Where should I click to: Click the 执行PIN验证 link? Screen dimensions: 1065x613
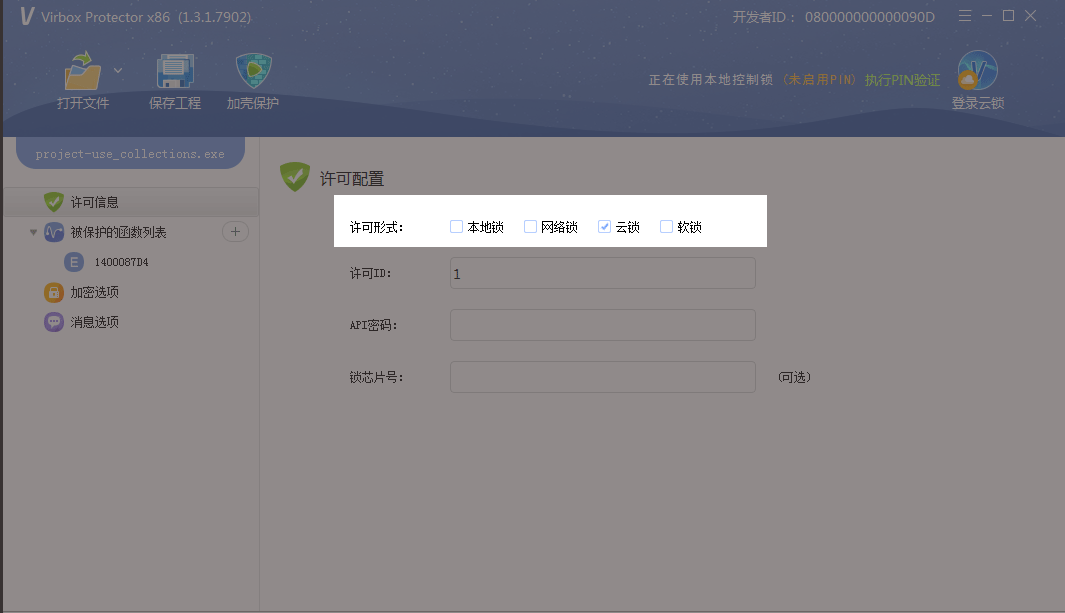[902, 80]
